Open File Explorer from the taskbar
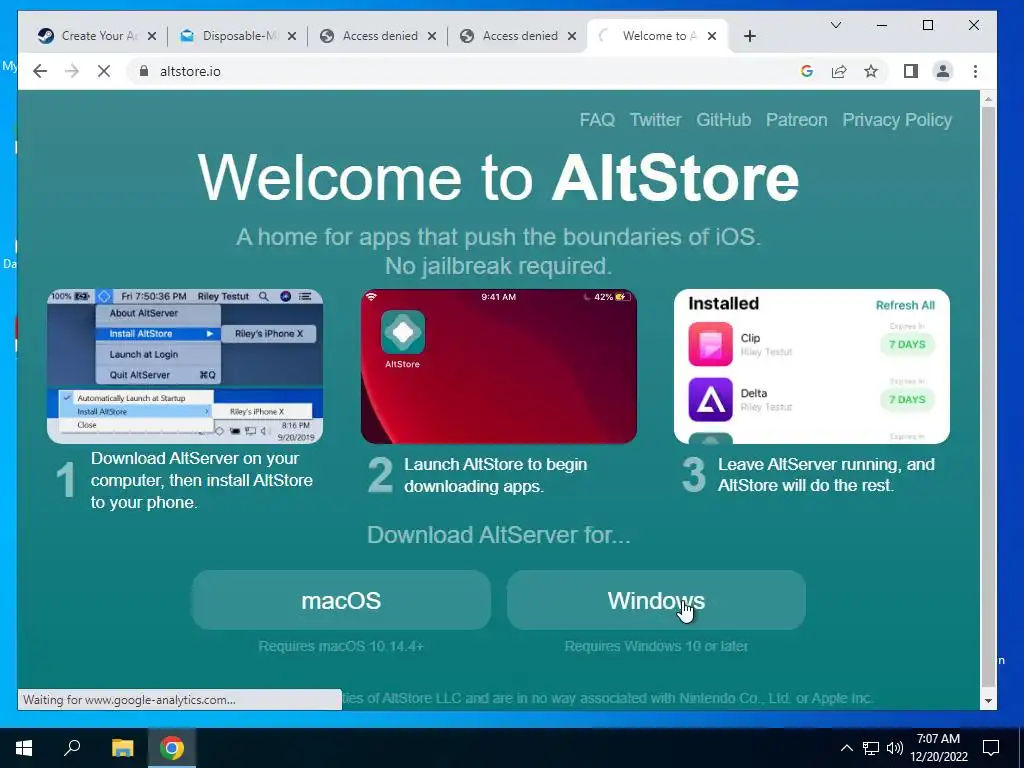Viewport: 1024px width, 768px height. click(122, 748)
